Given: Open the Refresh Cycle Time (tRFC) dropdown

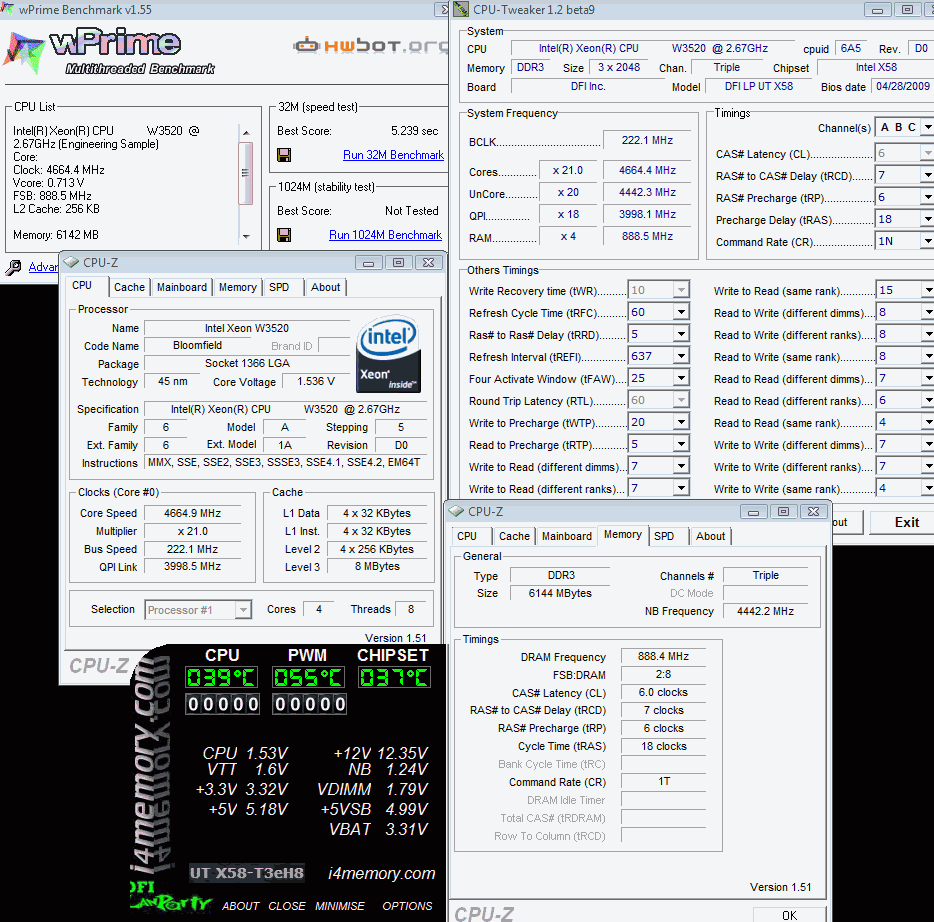Looking at the screenshot, I should pos(682,312).
